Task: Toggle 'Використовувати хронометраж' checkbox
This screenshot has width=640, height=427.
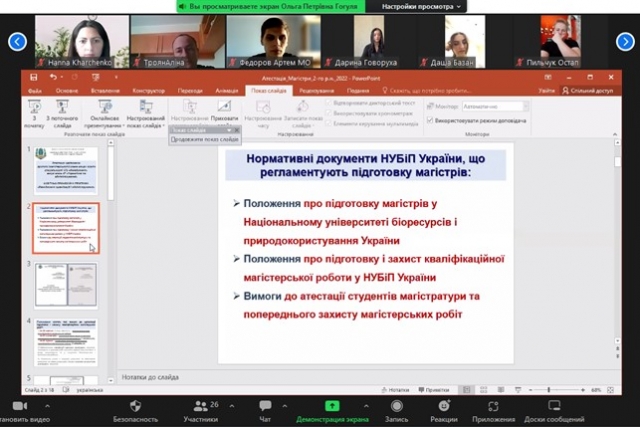Action: tap(329, 113)
